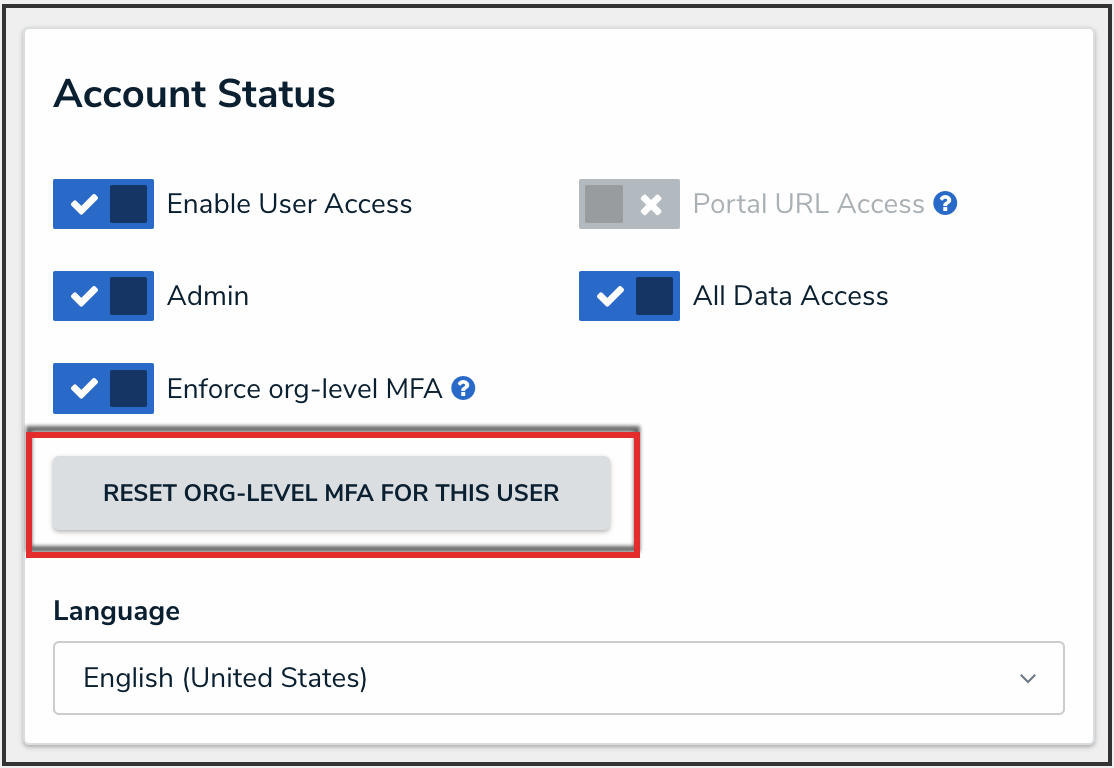Disable the Admin toggle

click(103, 296)
